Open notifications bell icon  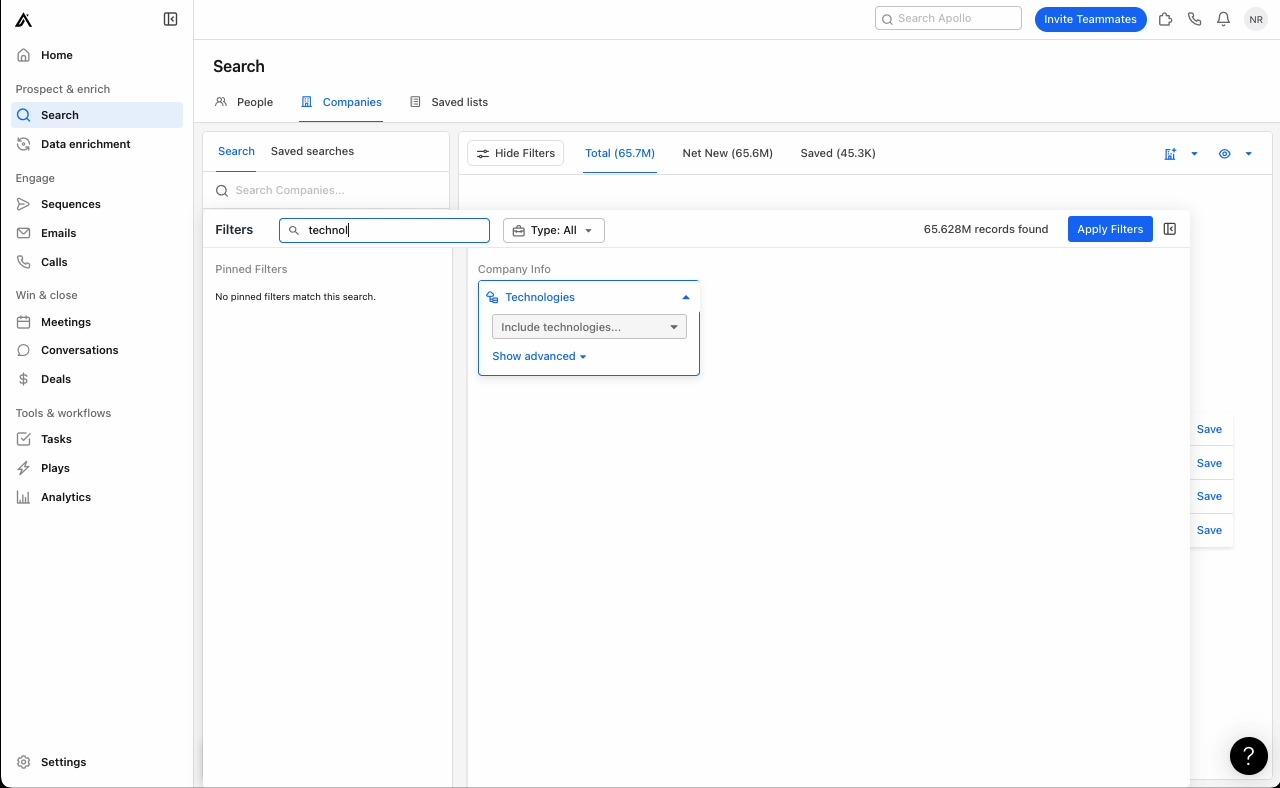point(1223,19)
